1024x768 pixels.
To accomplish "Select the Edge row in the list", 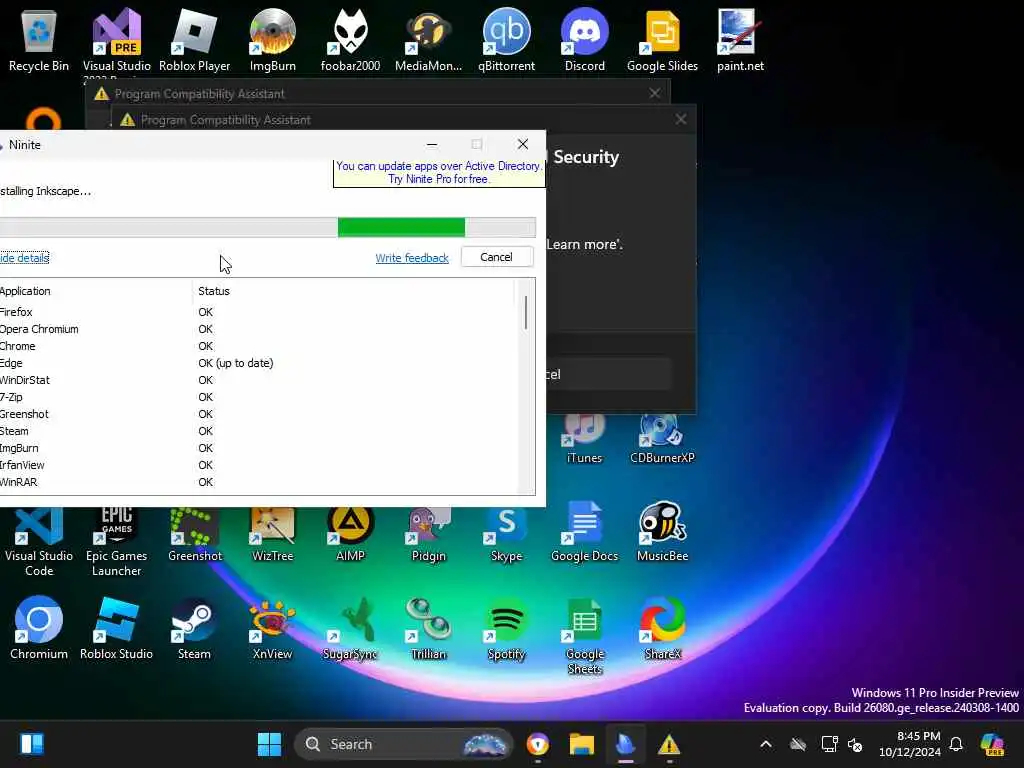I will point(257,363).
